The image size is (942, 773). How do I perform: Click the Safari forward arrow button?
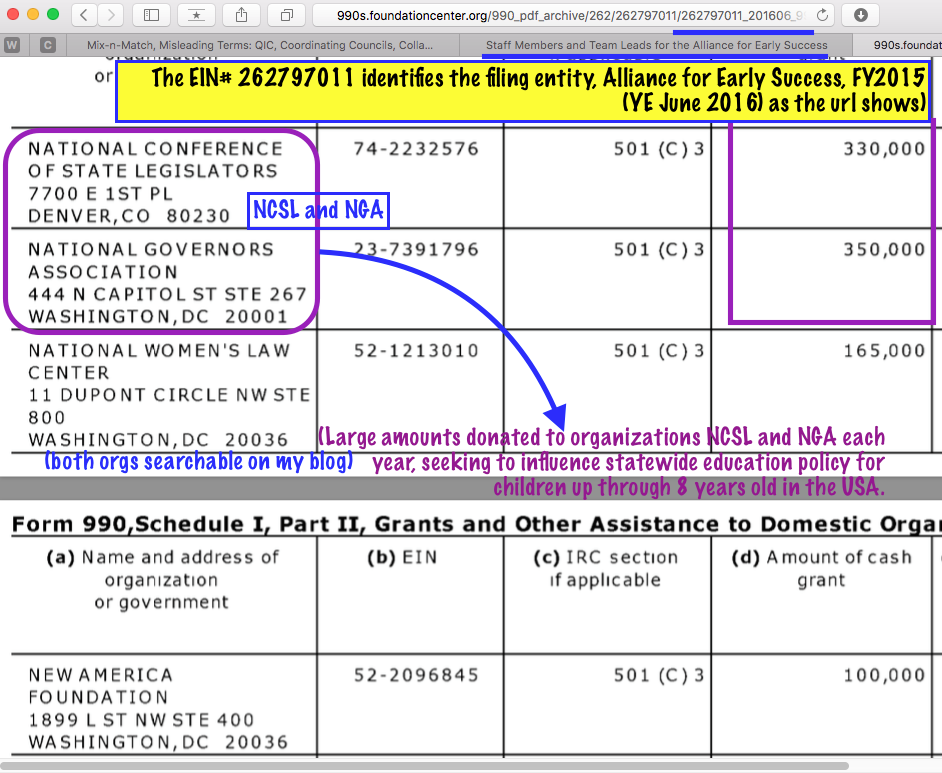click(x=111, y=15)
